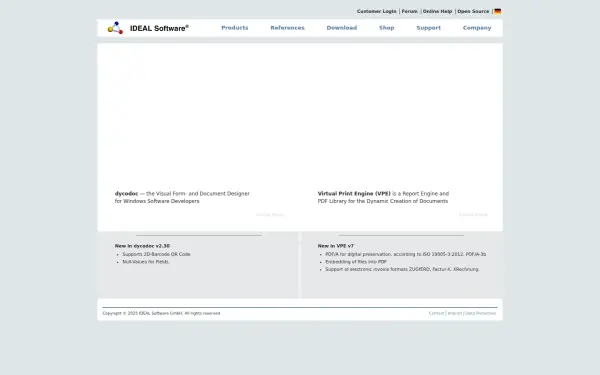Open the Download menu
600x375 pixels.
click(x=342, y=28)
